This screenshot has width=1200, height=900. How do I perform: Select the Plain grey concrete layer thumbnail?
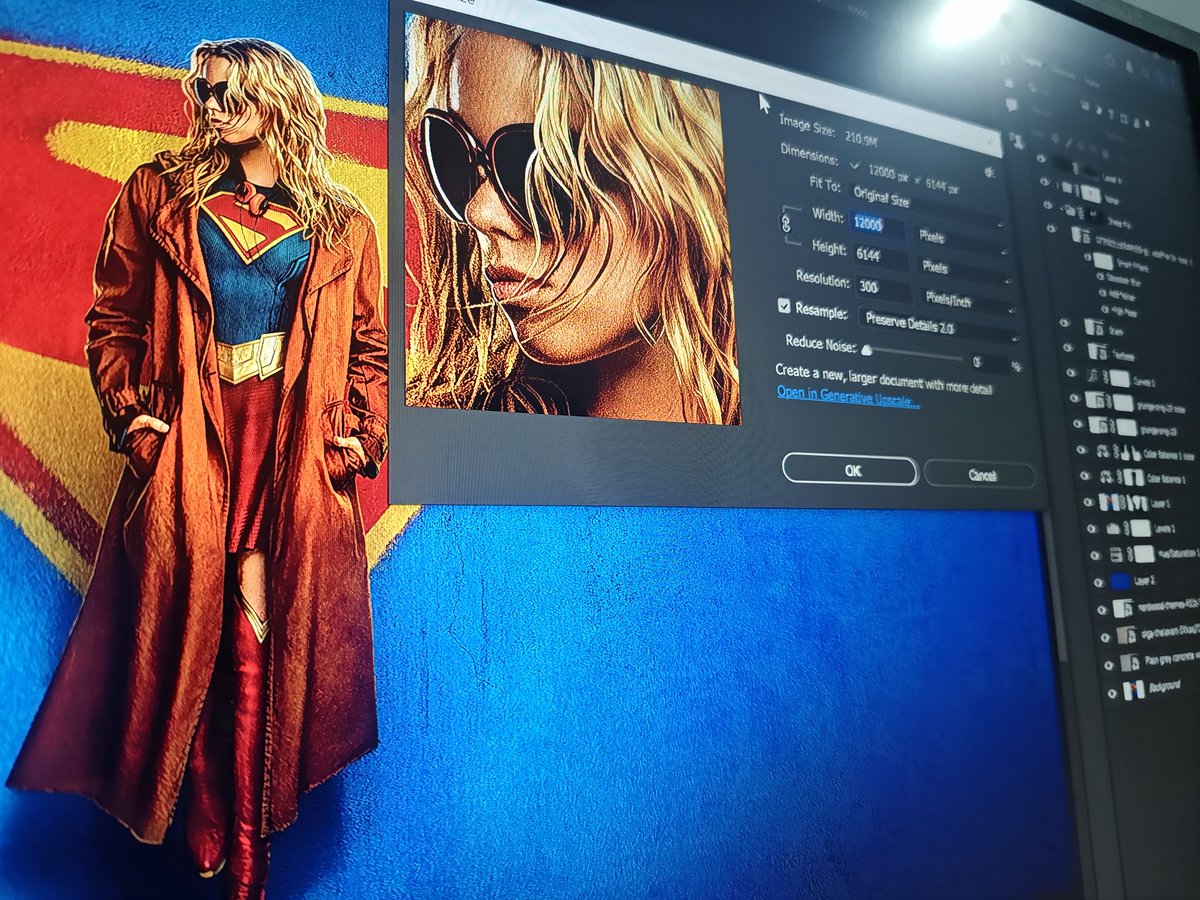(x=1130, y=662)
